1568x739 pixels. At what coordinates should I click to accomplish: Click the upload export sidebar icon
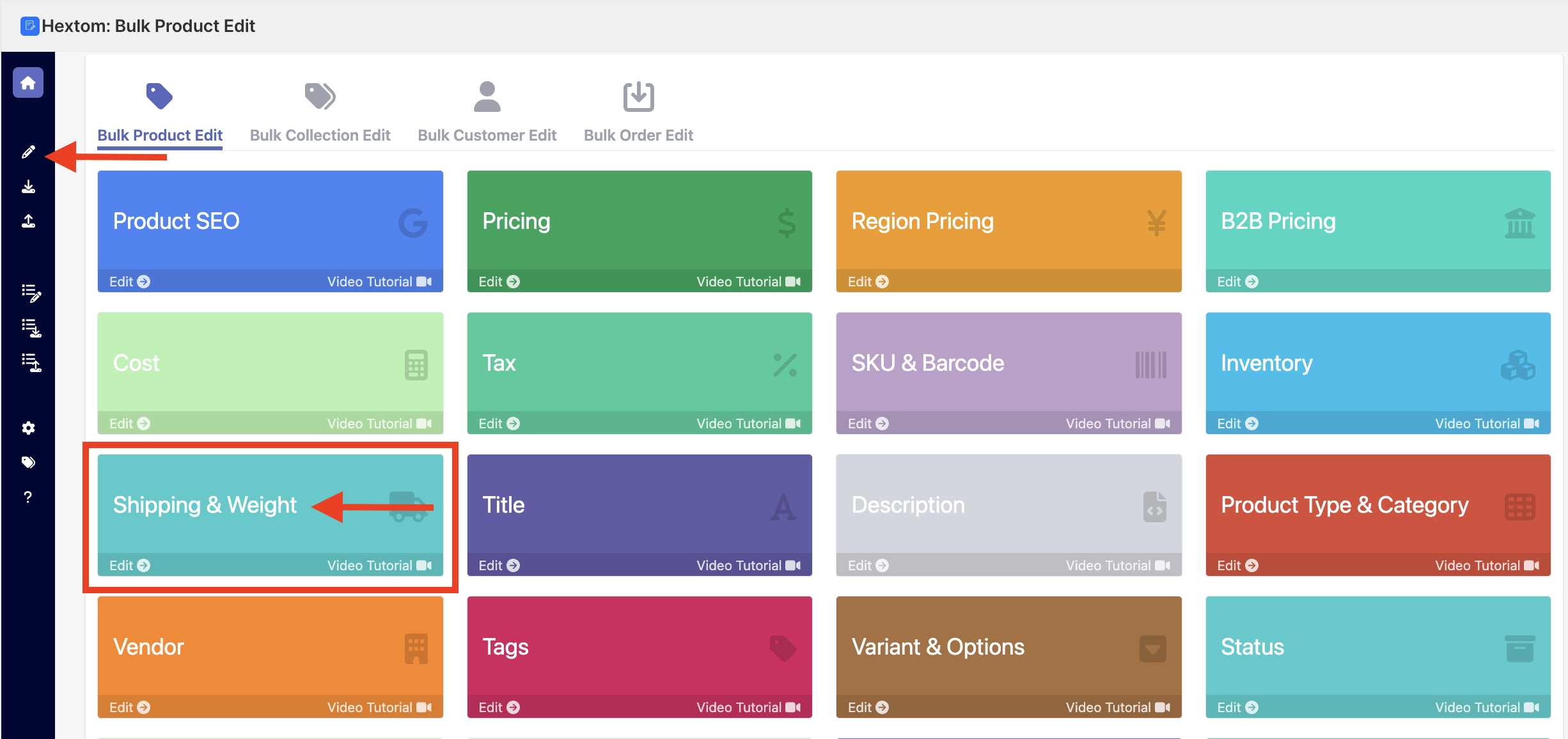pyautogui.click(x=28, y=221)
